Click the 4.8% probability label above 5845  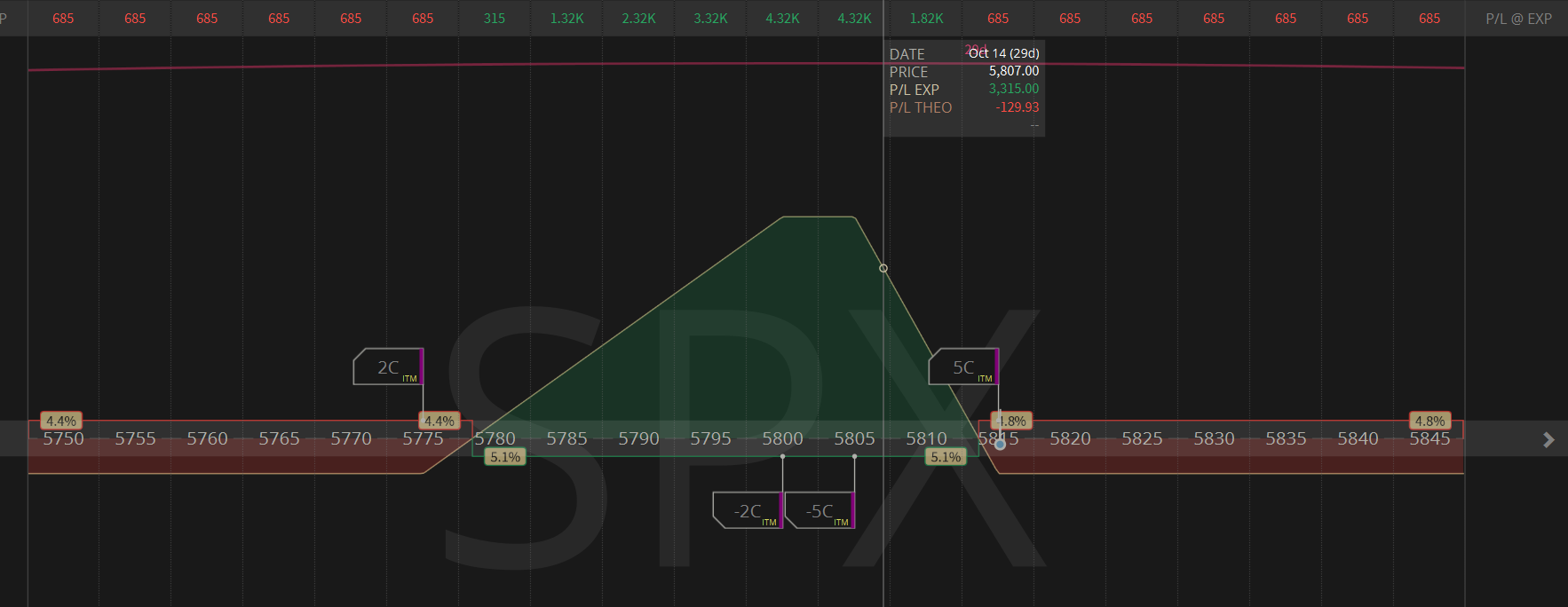(x=1429, y=421)
